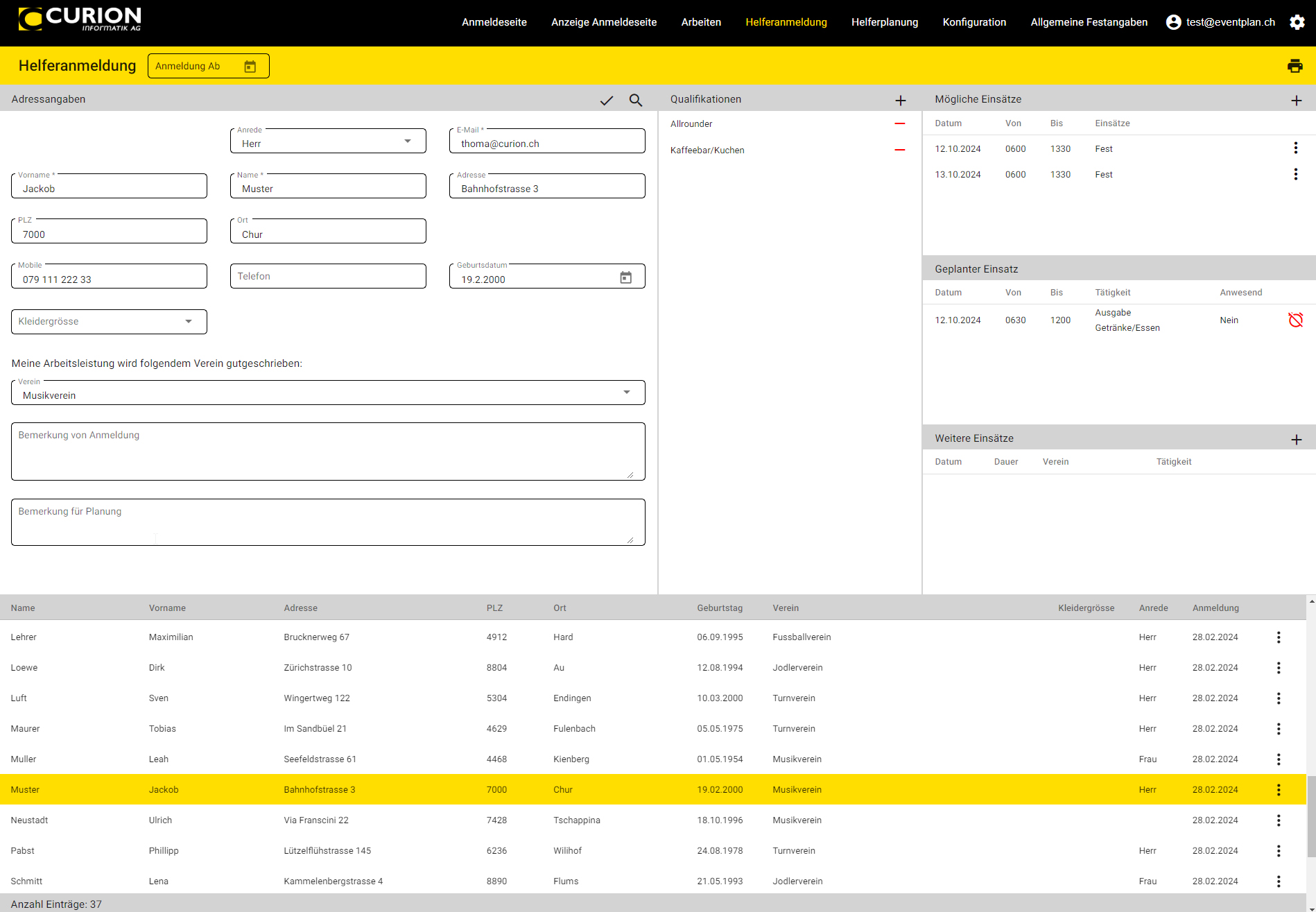The width and height of the screenshot is (1316, 912).
Task: Select the Neustadt row cell
Action: click(30, 820)
